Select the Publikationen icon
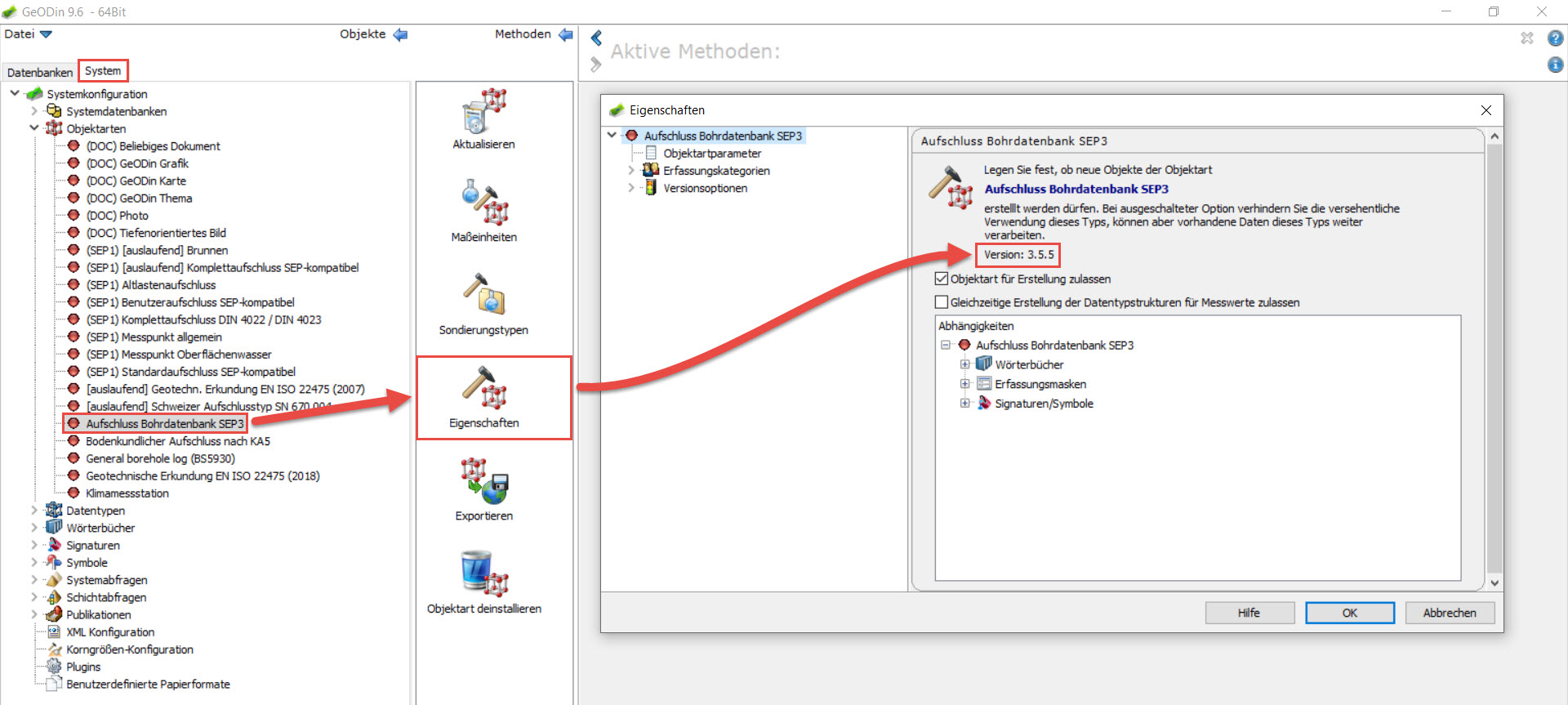1568x705 pixels. (54, 614)
